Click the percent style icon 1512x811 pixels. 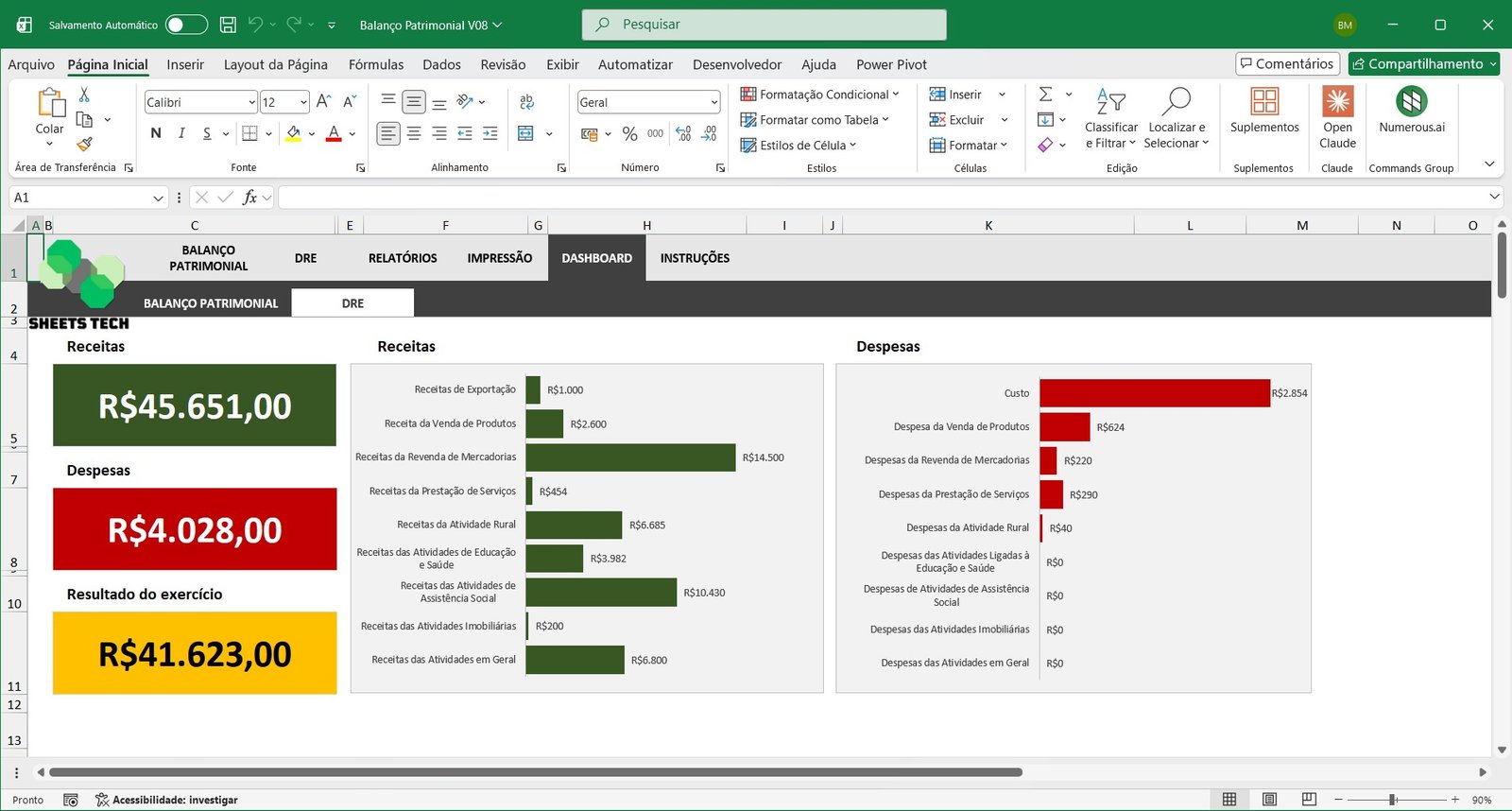coord(629,134)
